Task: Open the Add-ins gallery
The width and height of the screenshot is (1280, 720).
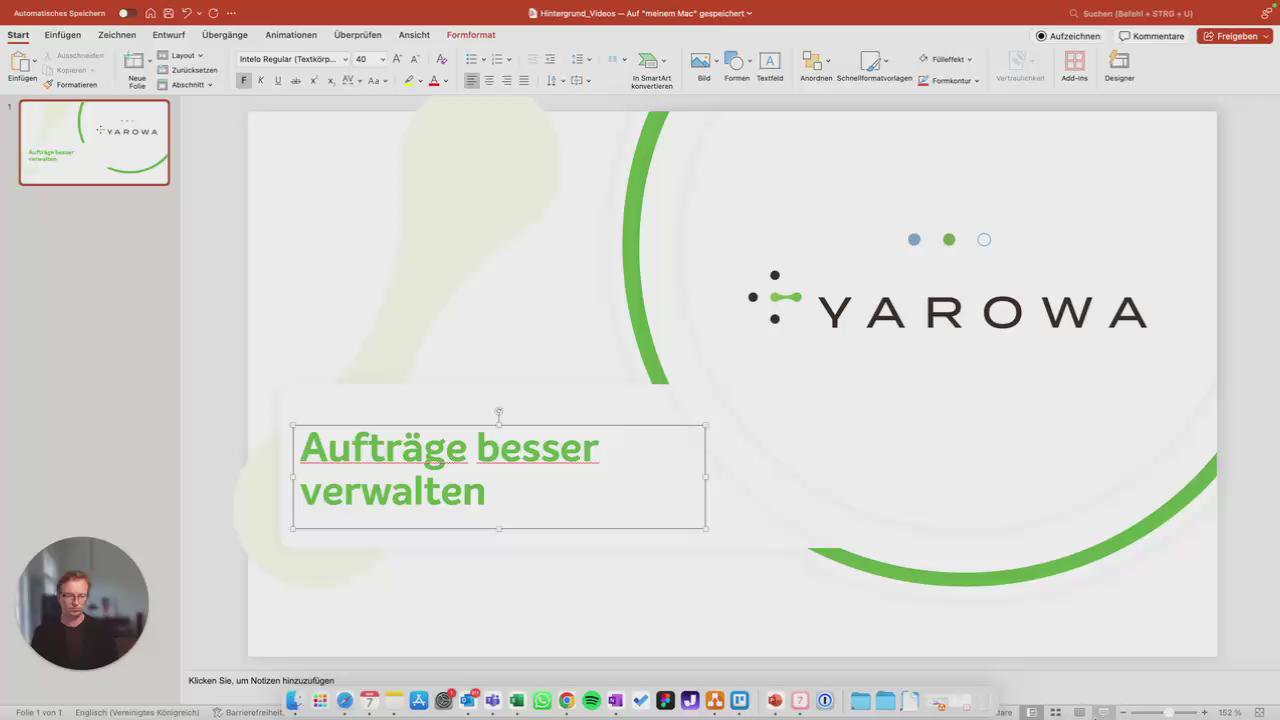Action: (x=1075, y=67)
